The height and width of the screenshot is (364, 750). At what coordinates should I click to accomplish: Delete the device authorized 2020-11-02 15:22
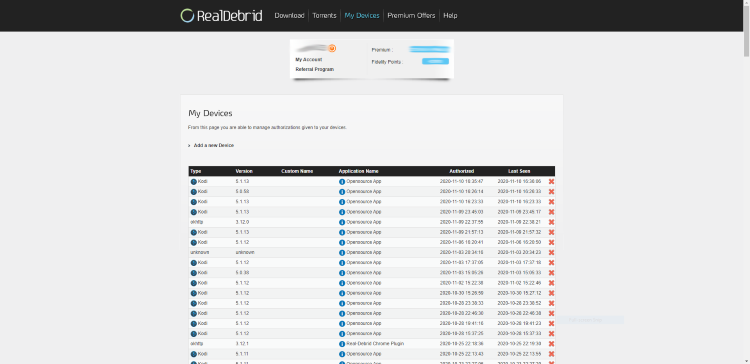click(x=551, y=283)
